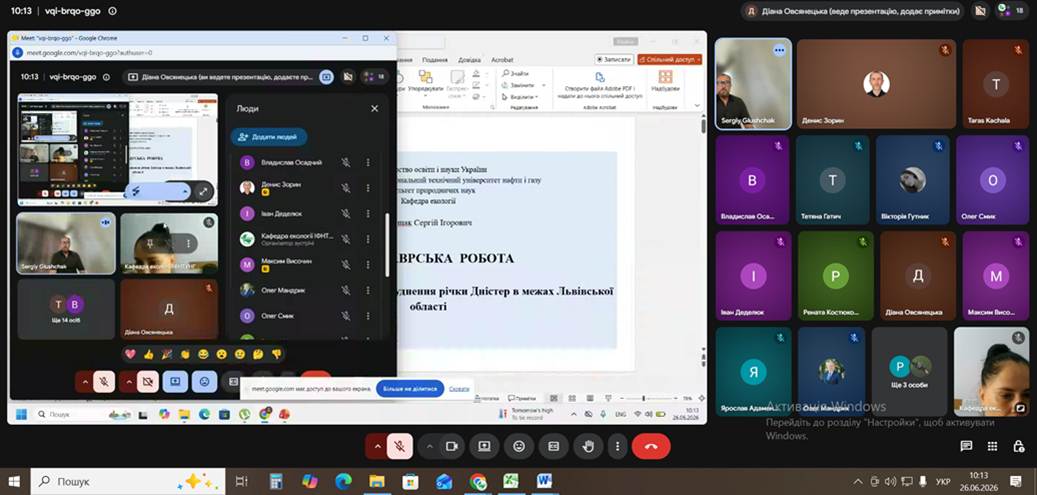Image resolution: width=1037 pixels, height=495 pixels.
Task: Open options for Владислав Осадчий in People list
Action: coord(368,163)
